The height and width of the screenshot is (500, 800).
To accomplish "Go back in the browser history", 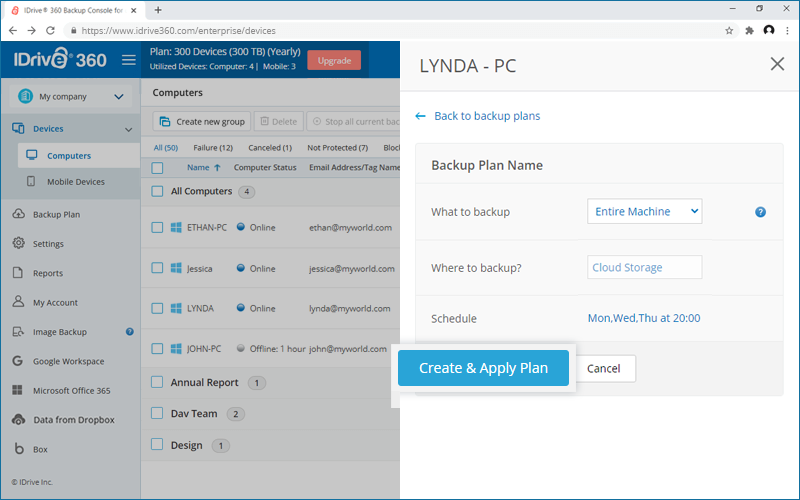I will [13, 31].
